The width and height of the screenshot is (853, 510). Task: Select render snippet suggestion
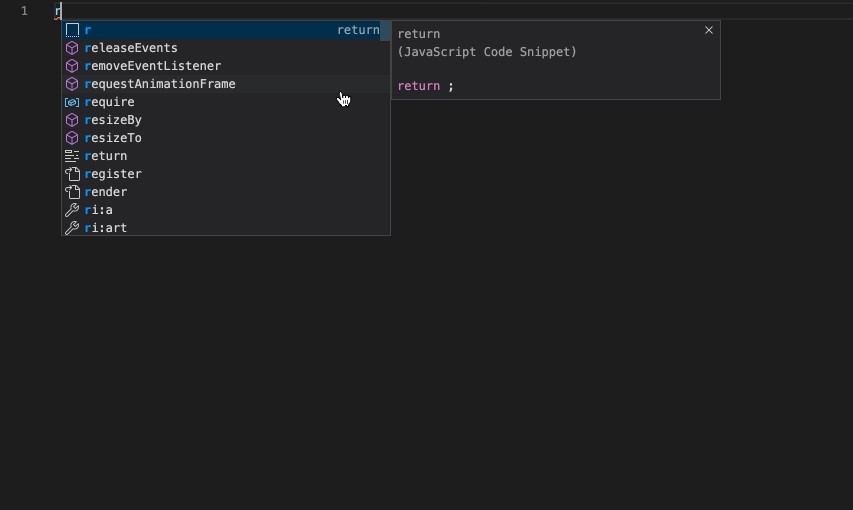(225, 192)
